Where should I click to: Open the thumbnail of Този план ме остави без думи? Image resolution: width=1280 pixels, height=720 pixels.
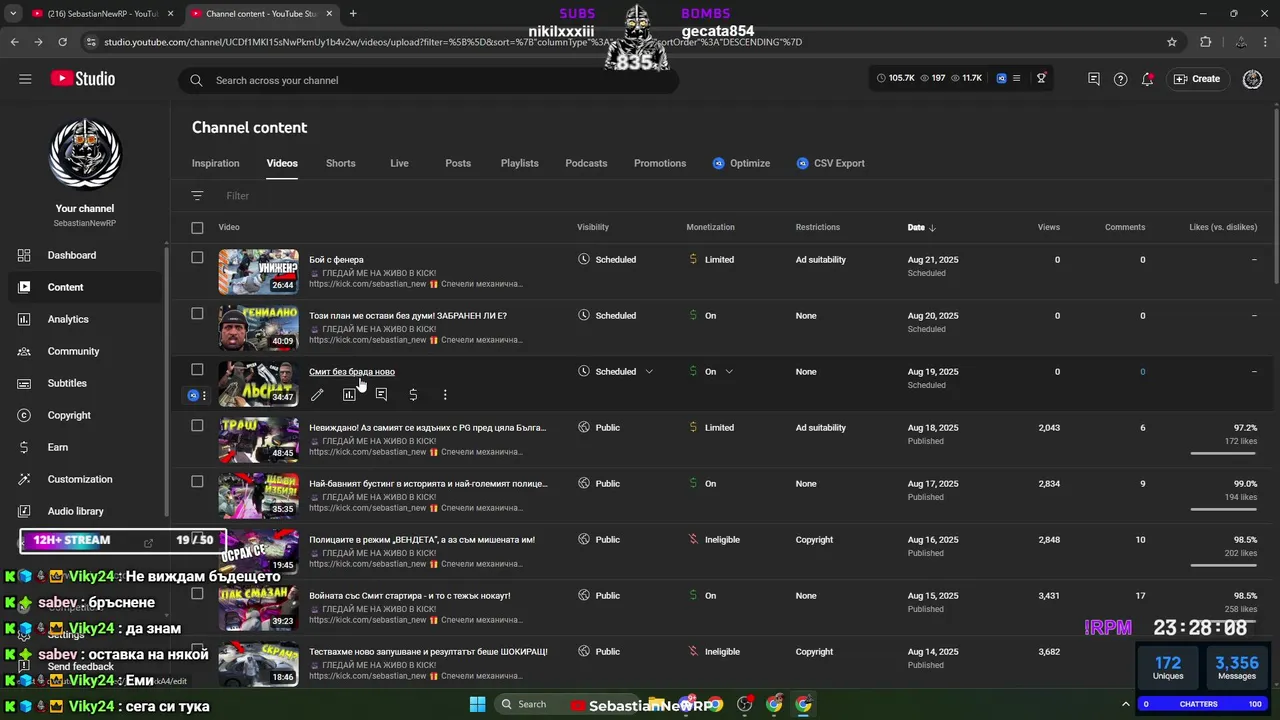pyautogui.click(x=258, y=327)
